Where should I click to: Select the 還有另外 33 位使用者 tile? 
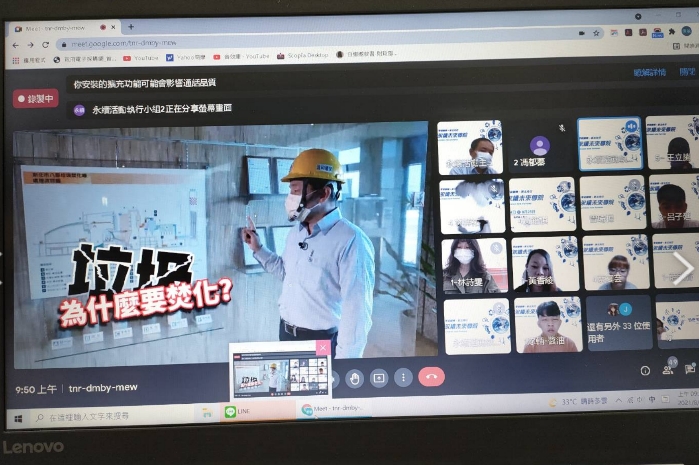(x=619, y=323)
